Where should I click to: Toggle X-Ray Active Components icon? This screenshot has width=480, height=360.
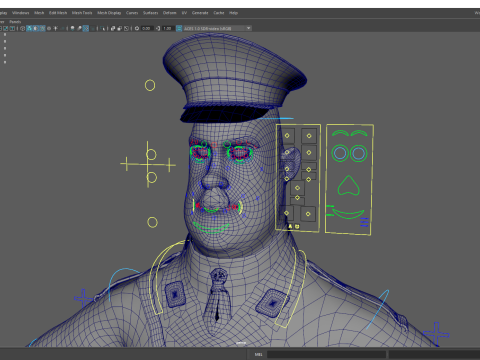[120, 28]
